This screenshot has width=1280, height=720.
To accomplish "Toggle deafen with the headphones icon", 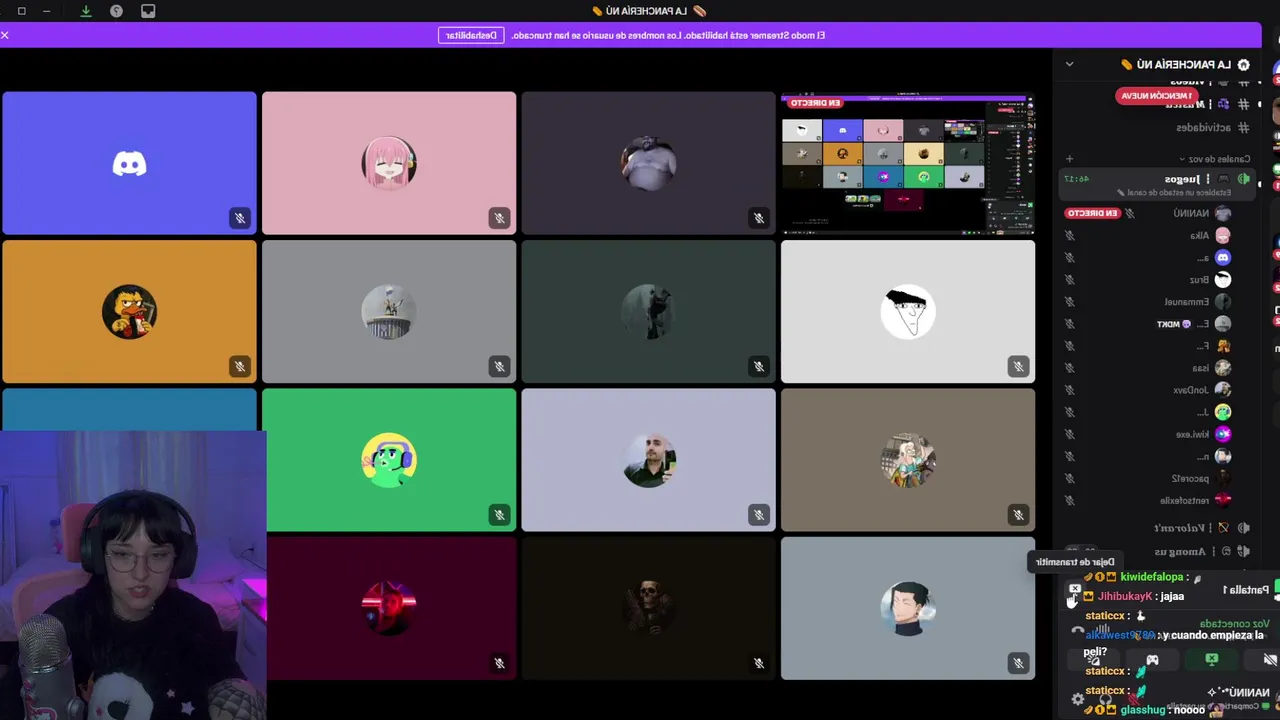I will [1105, 699].
